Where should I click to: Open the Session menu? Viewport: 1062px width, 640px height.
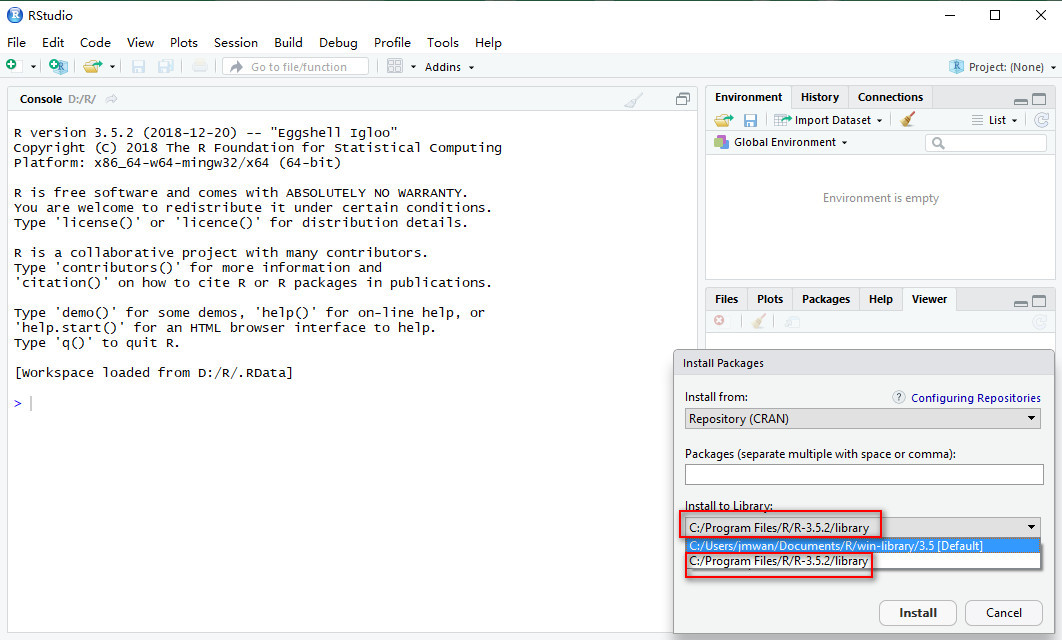pyautogui.click(x=235, y=42)
